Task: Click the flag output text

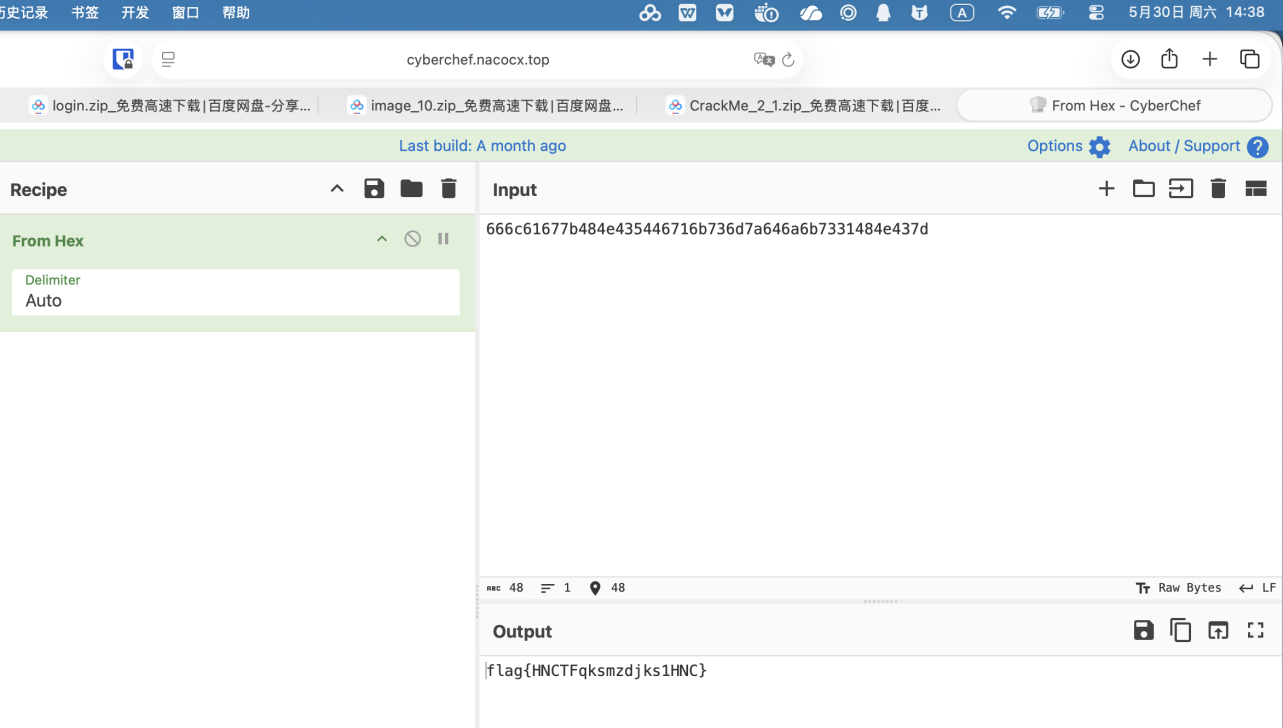Action: tap(597, 670)
